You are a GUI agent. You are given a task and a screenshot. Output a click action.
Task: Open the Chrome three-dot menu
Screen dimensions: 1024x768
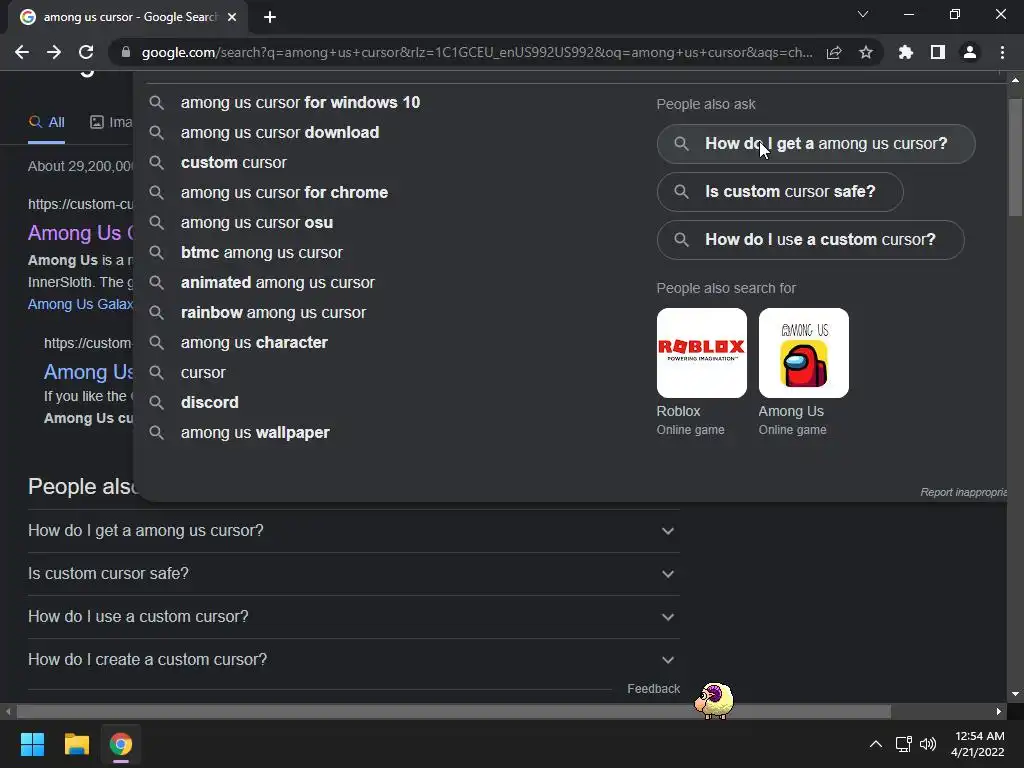pyautogui.click(x=1002, y=52)
